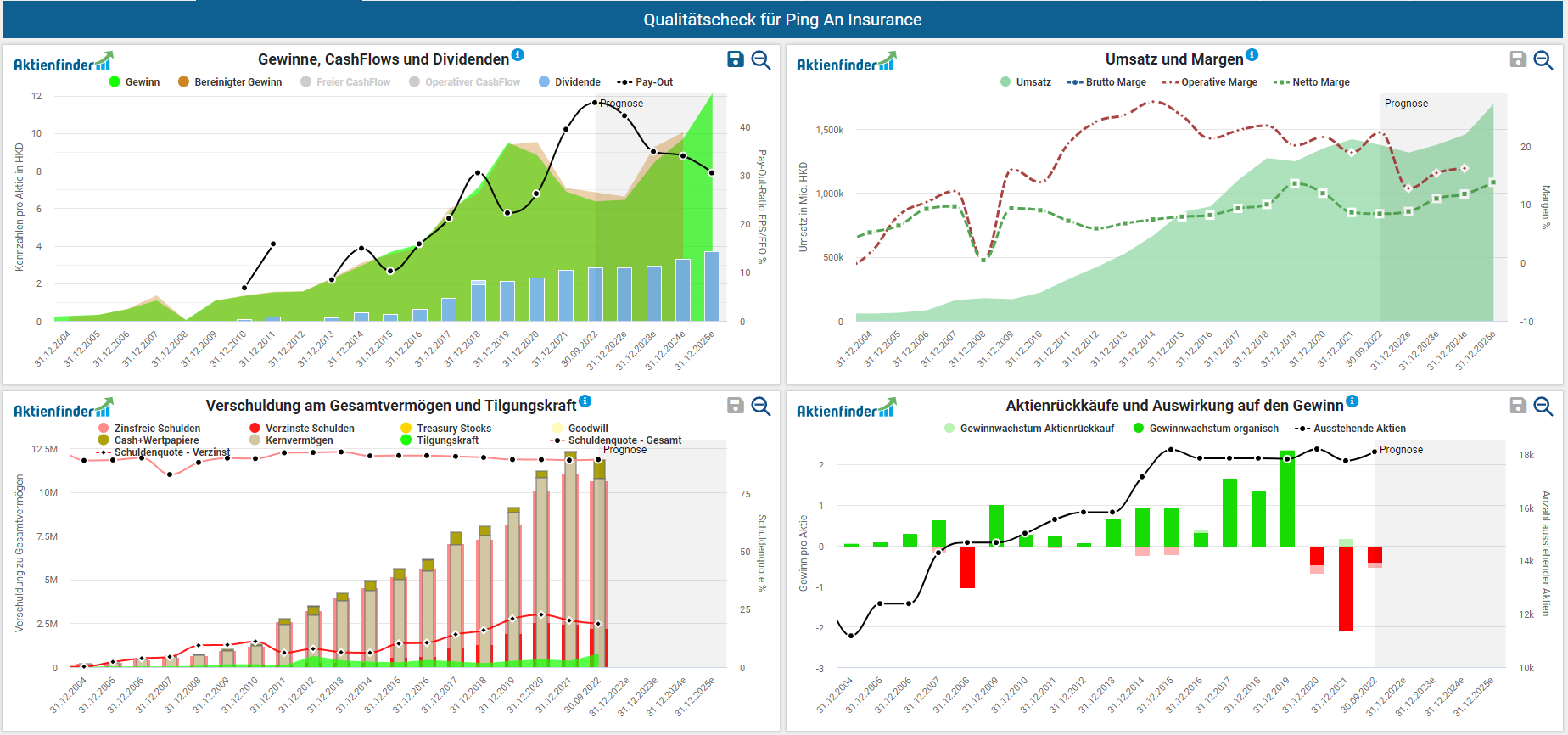Click save icon in Umsatz und Margen panel

coord(1518,59)
